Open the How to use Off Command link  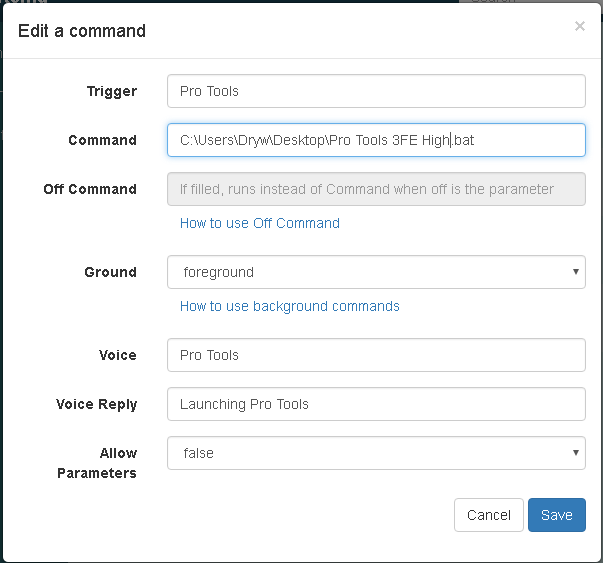click(x=260, y=223)
